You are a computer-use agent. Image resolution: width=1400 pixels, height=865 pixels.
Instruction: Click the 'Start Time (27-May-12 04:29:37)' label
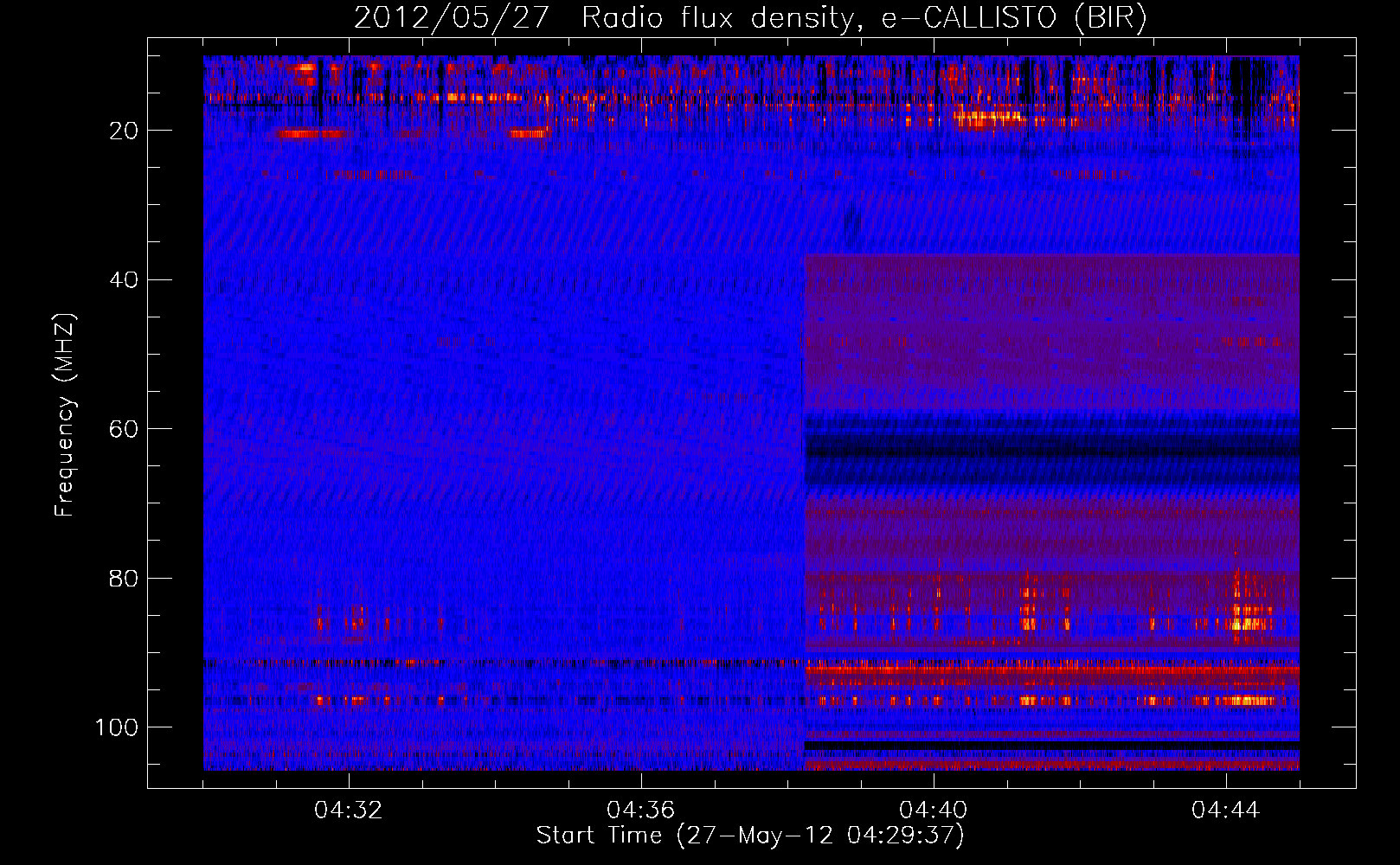click(x=750, y=836)
